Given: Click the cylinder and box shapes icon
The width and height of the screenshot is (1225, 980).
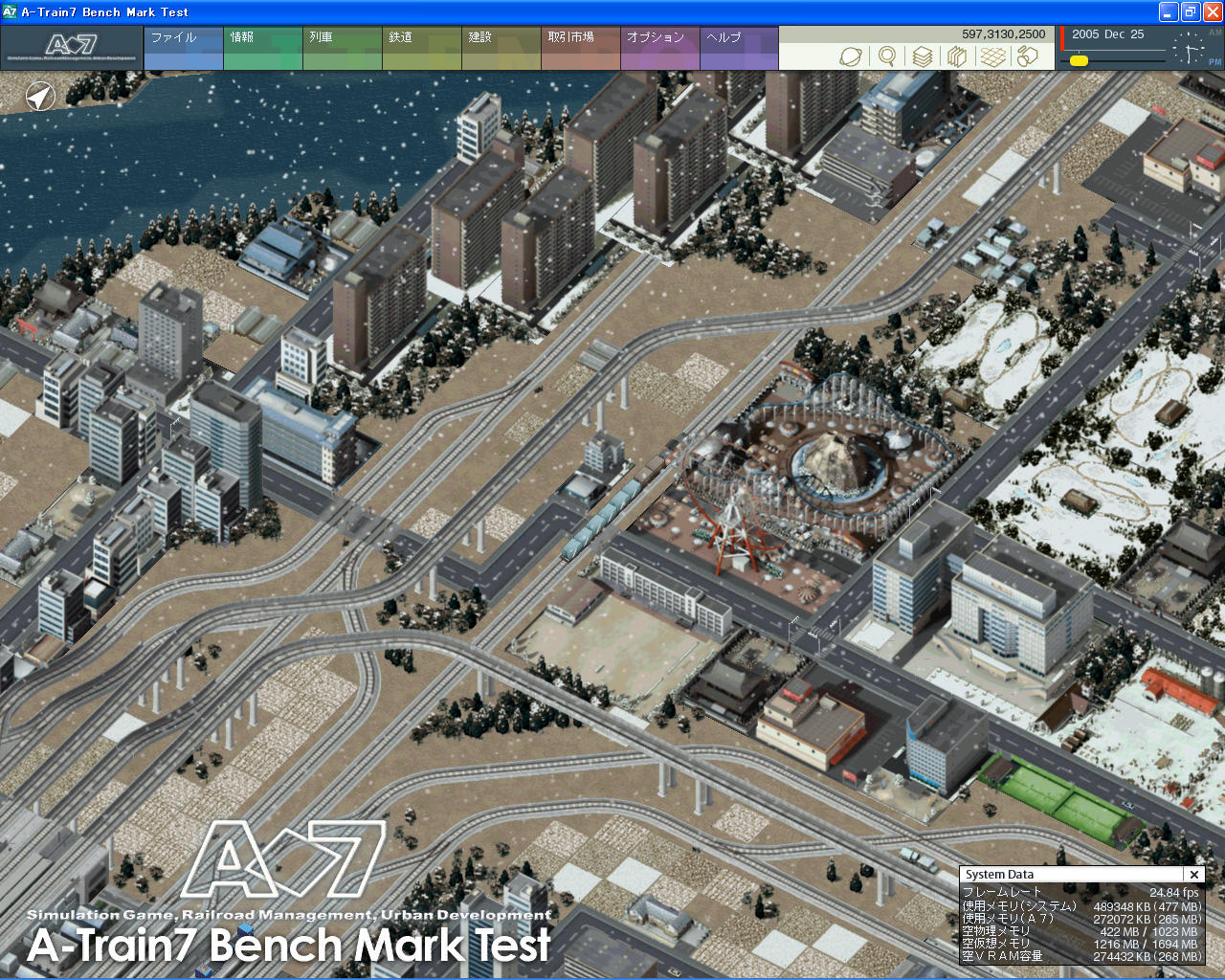Looking at the screenshot, I should click(1027, 56).
